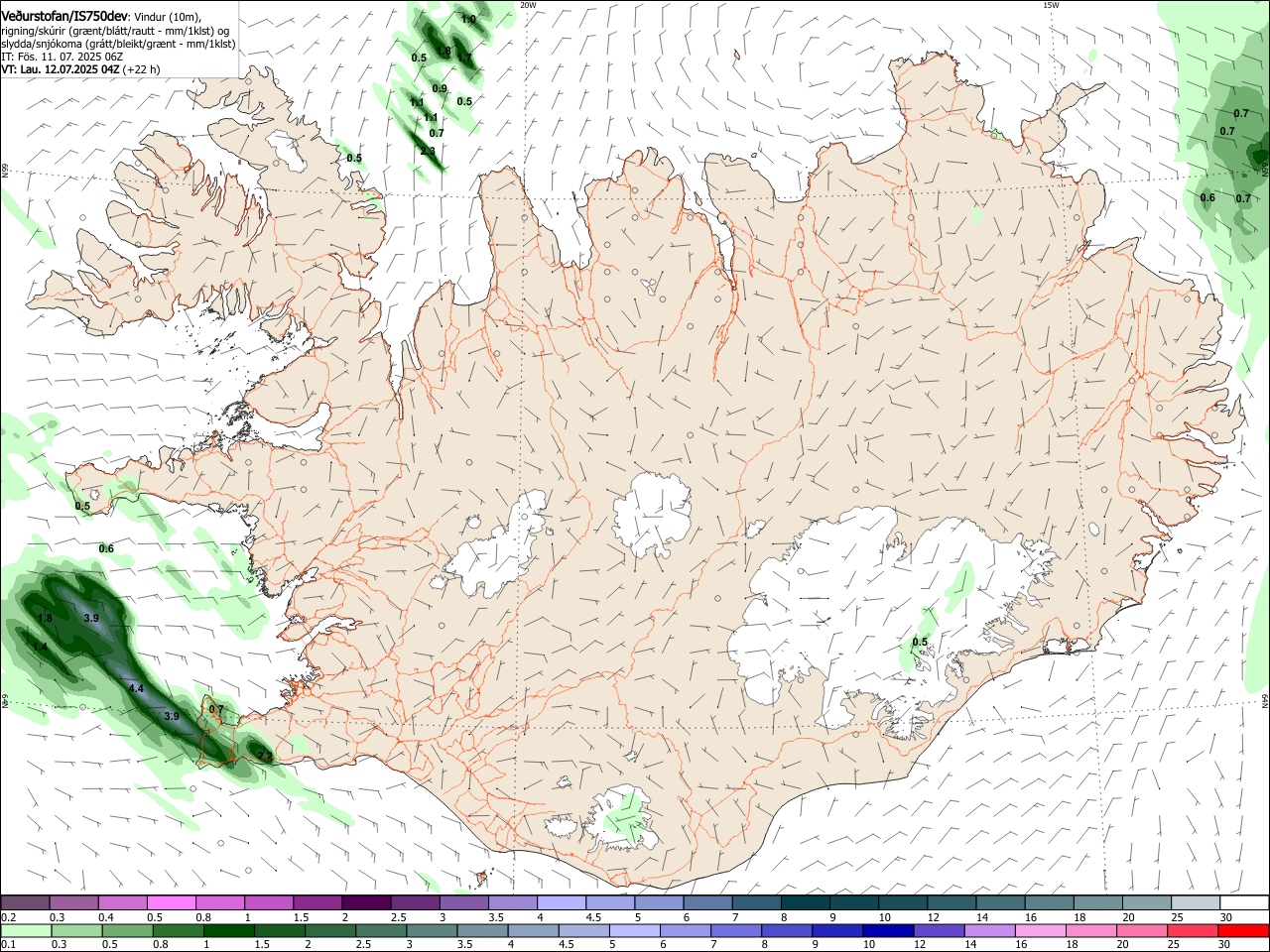
Task: Select the upper-row swatch labeled 25
Action: click(1196, 902)
